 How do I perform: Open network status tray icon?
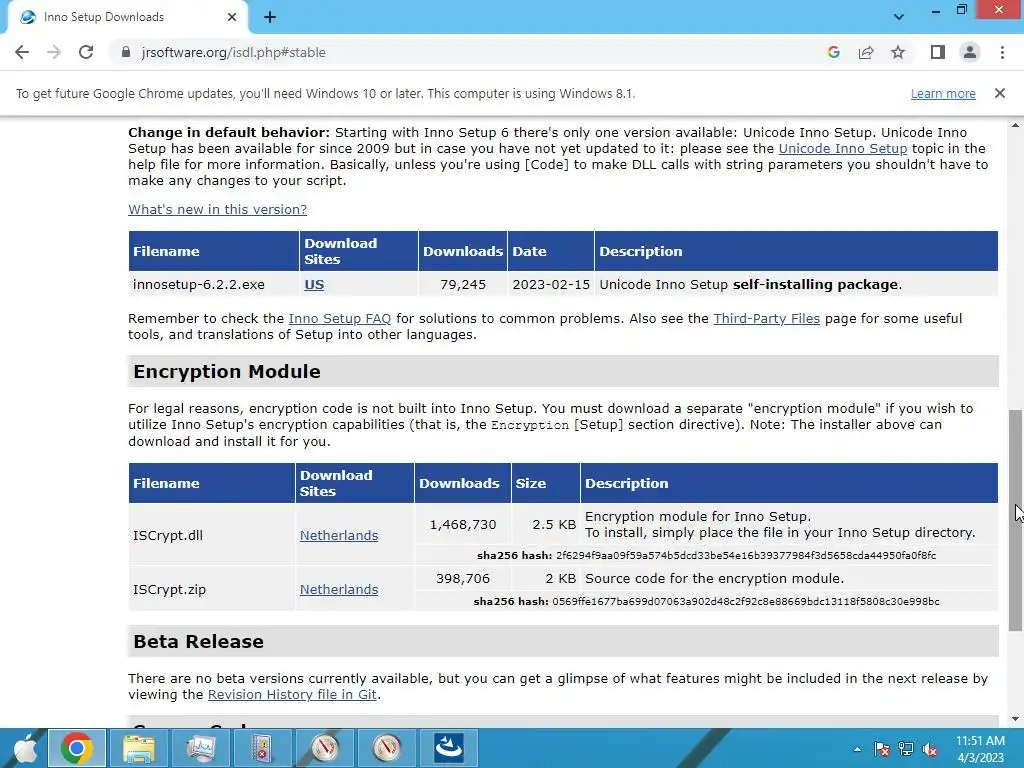[906, 749]
